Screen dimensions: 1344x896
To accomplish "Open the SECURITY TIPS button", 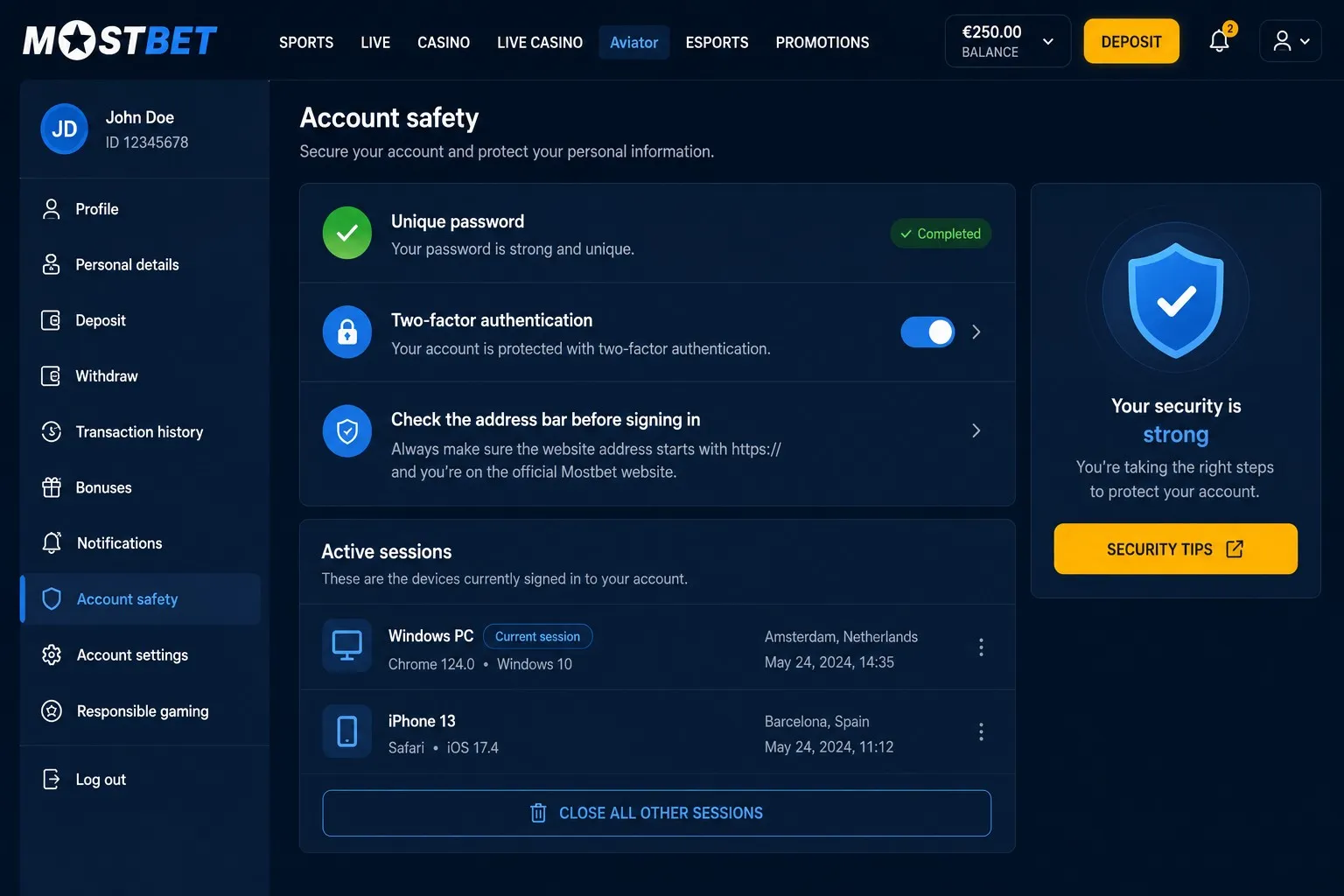I will point(1175,549).
